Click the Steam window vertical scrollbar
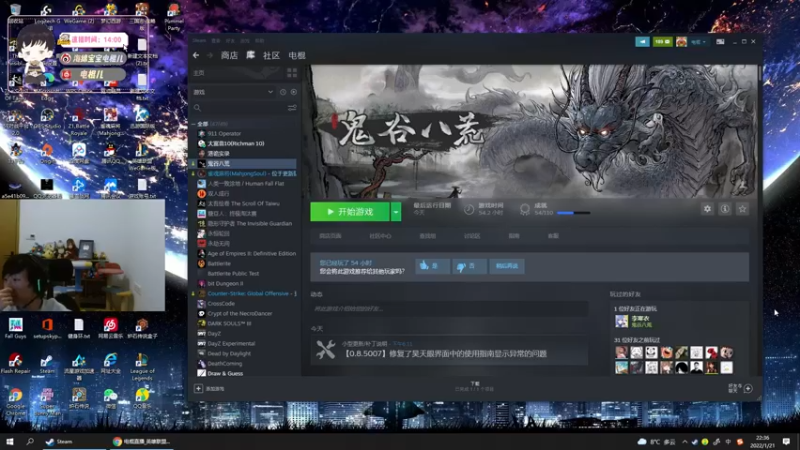This screenshot has height=450, width=800. tap(759, 71)
